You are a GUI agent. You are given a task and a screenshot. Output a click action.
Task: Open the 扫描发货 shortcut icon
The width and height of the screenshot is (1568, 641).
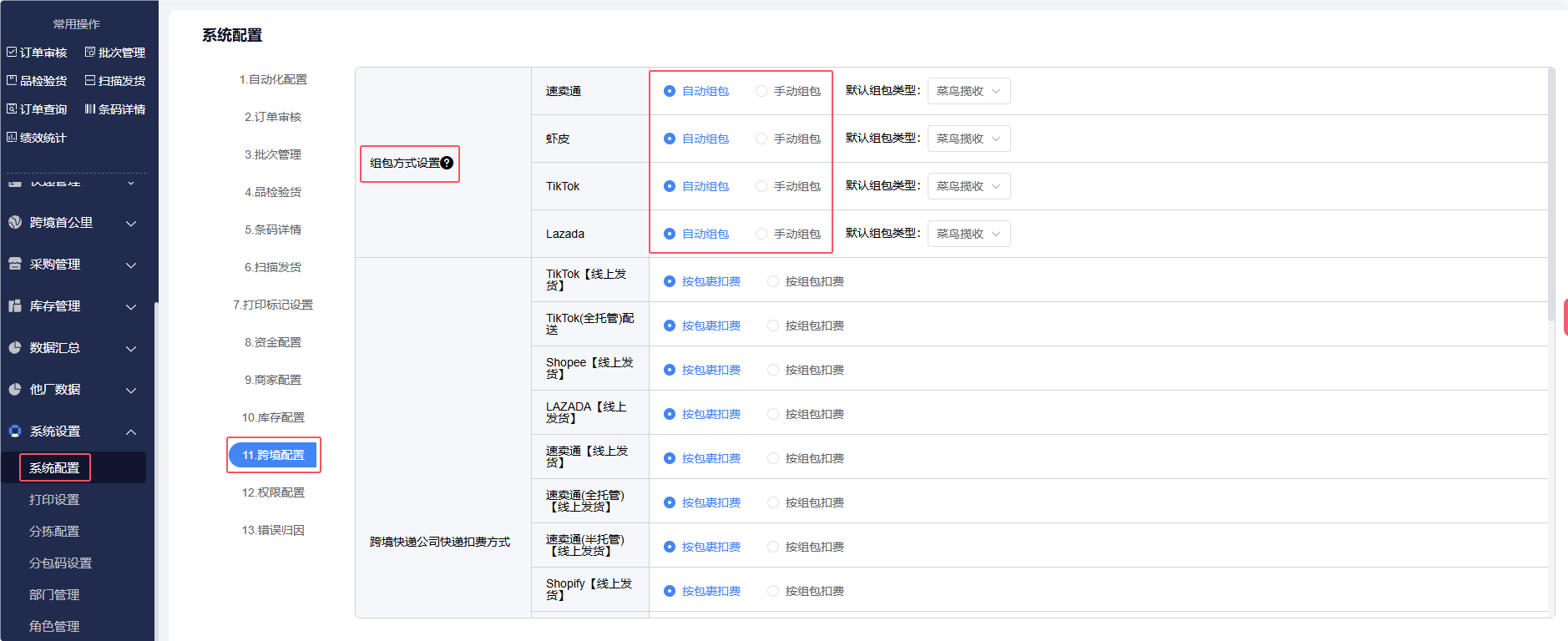coord(90,81)
